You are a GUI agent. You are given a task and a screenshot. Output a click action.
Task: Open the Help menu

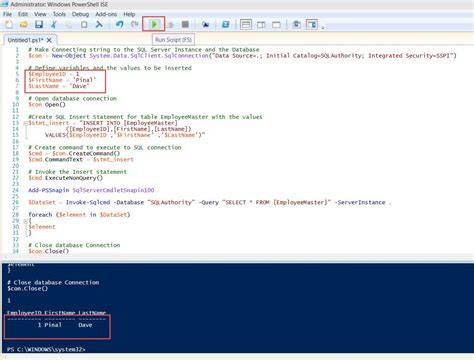tap(129, 14)
